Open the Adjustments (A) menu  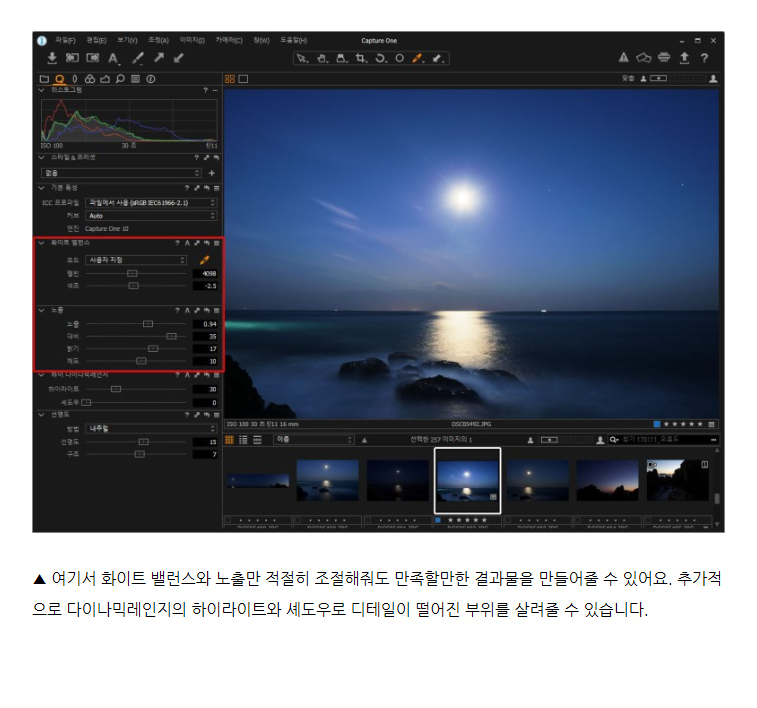(x=158, y=40)
